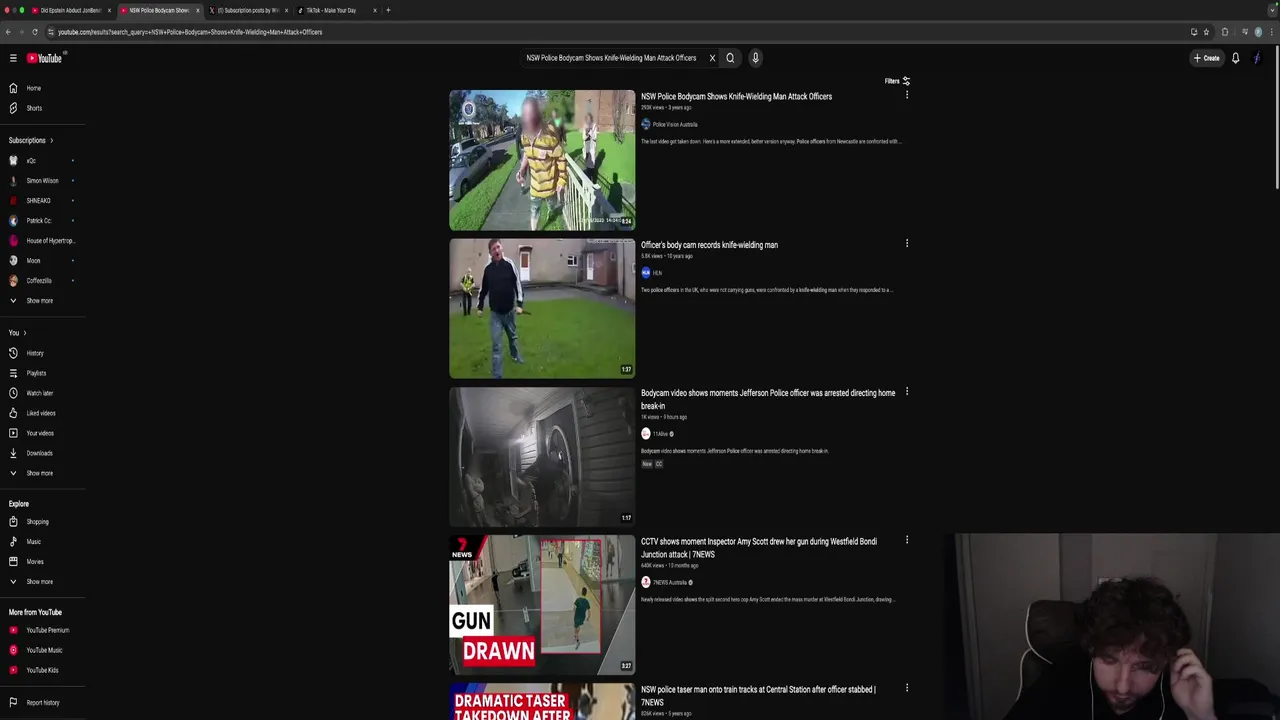Open the tab search dropdown arrow
Image resolution: width=1280 pixels, height=720 pixels.
pos(1273,10)
